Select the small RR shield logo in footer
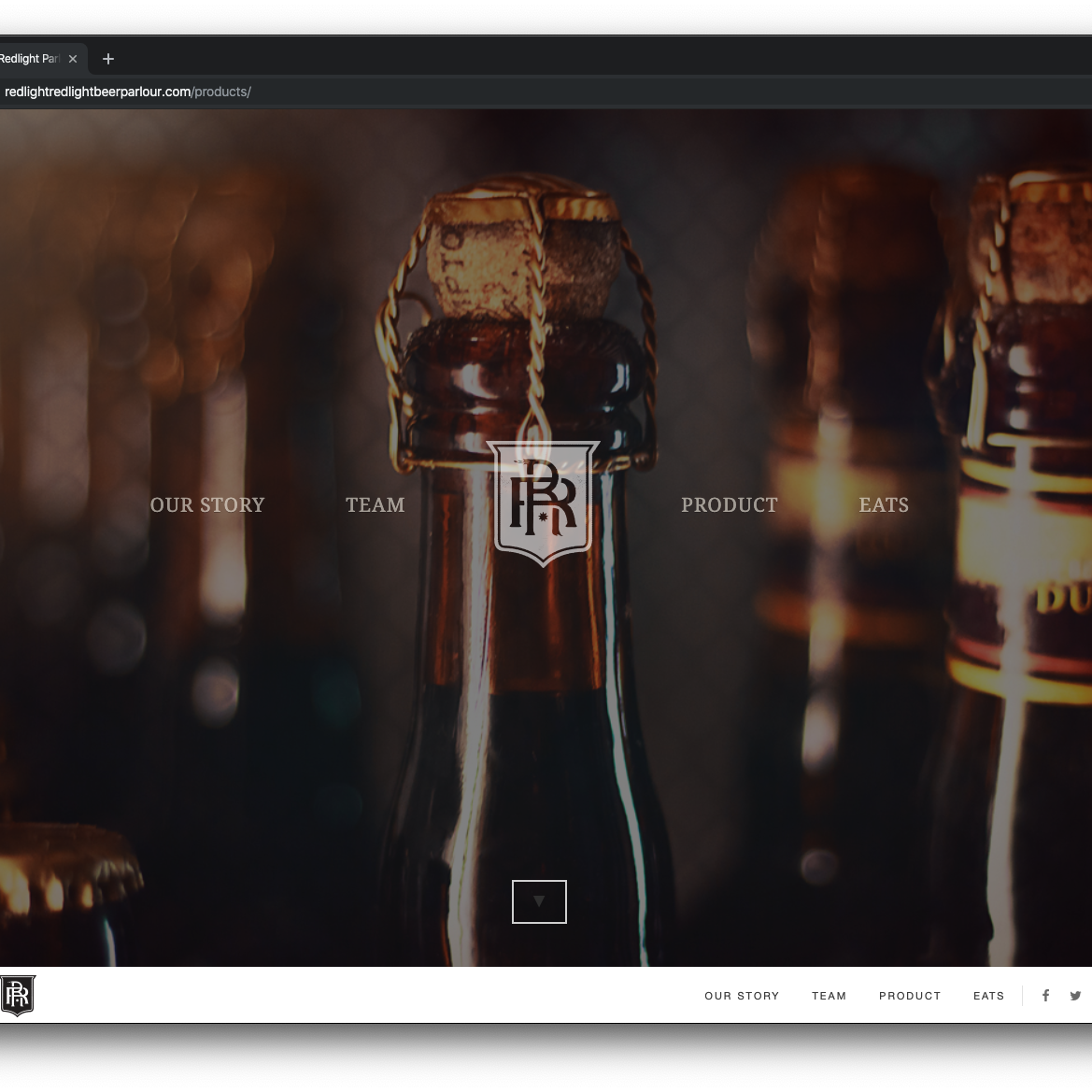Screen dimensions: 1092x1092 pyautogui.click(x=17, y=996)
